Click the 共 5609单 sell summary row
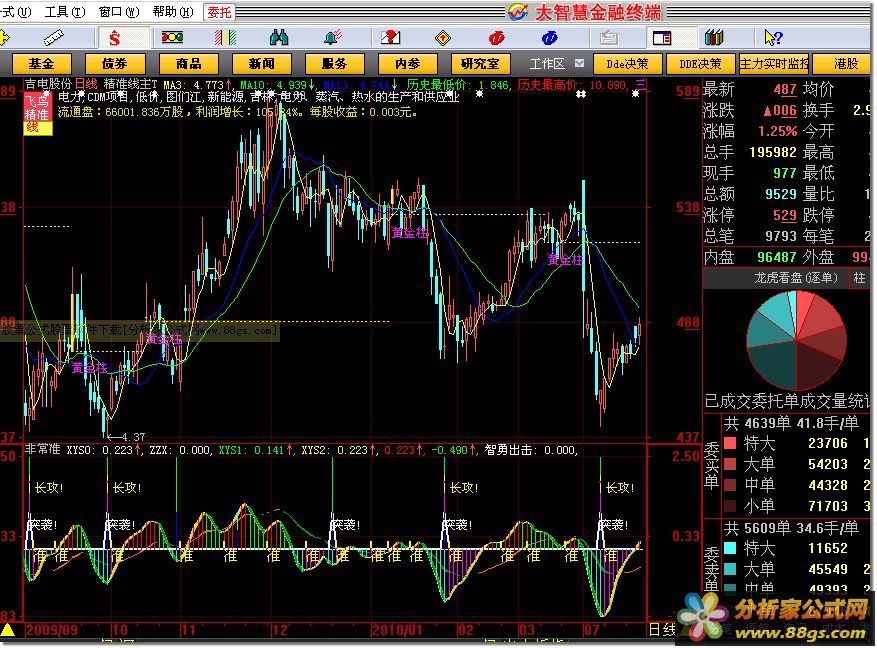The image size is (877, 648). coord(791,528)
